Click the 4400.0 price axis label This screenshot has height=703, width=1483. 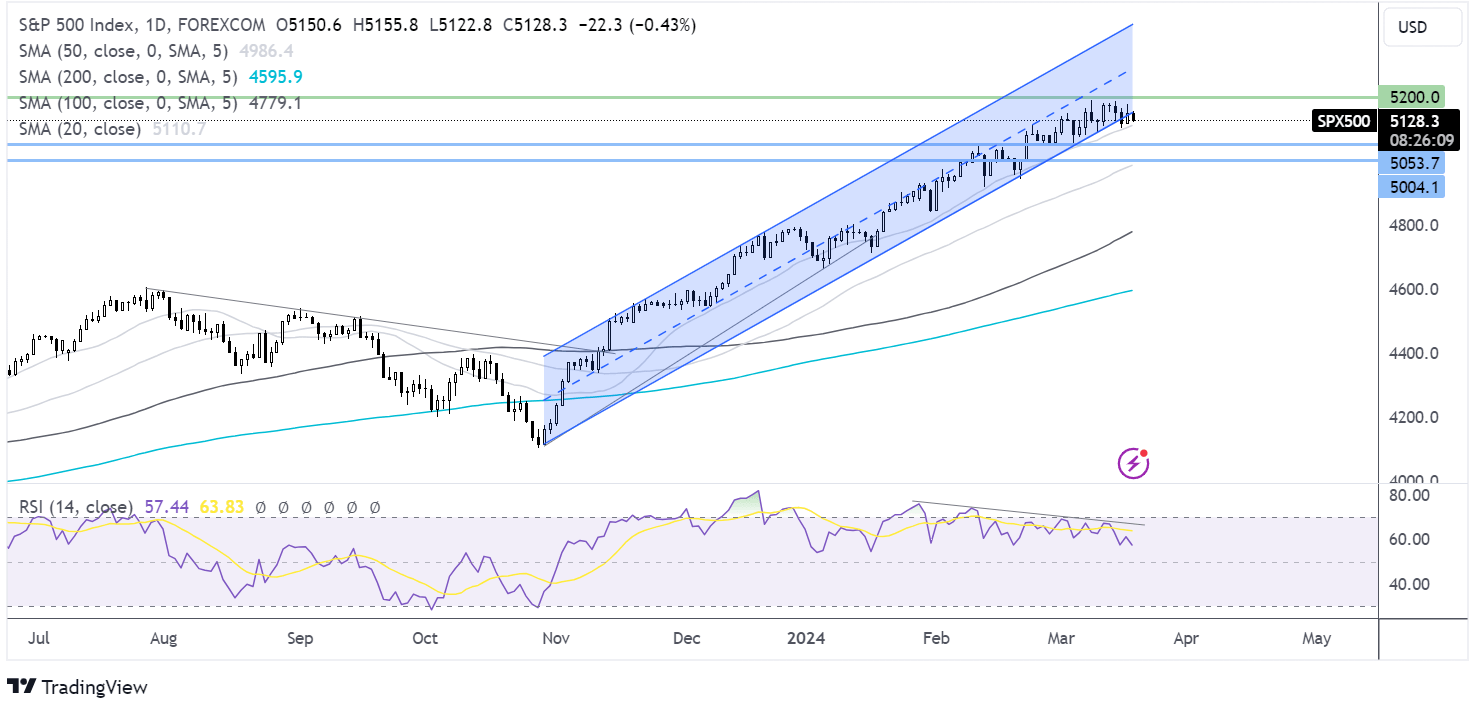tap(1412, 354)
